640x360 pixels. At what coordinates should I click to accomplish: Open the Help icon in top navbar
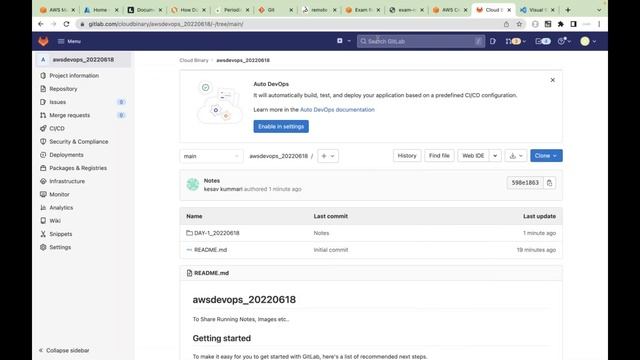point(564,41)
